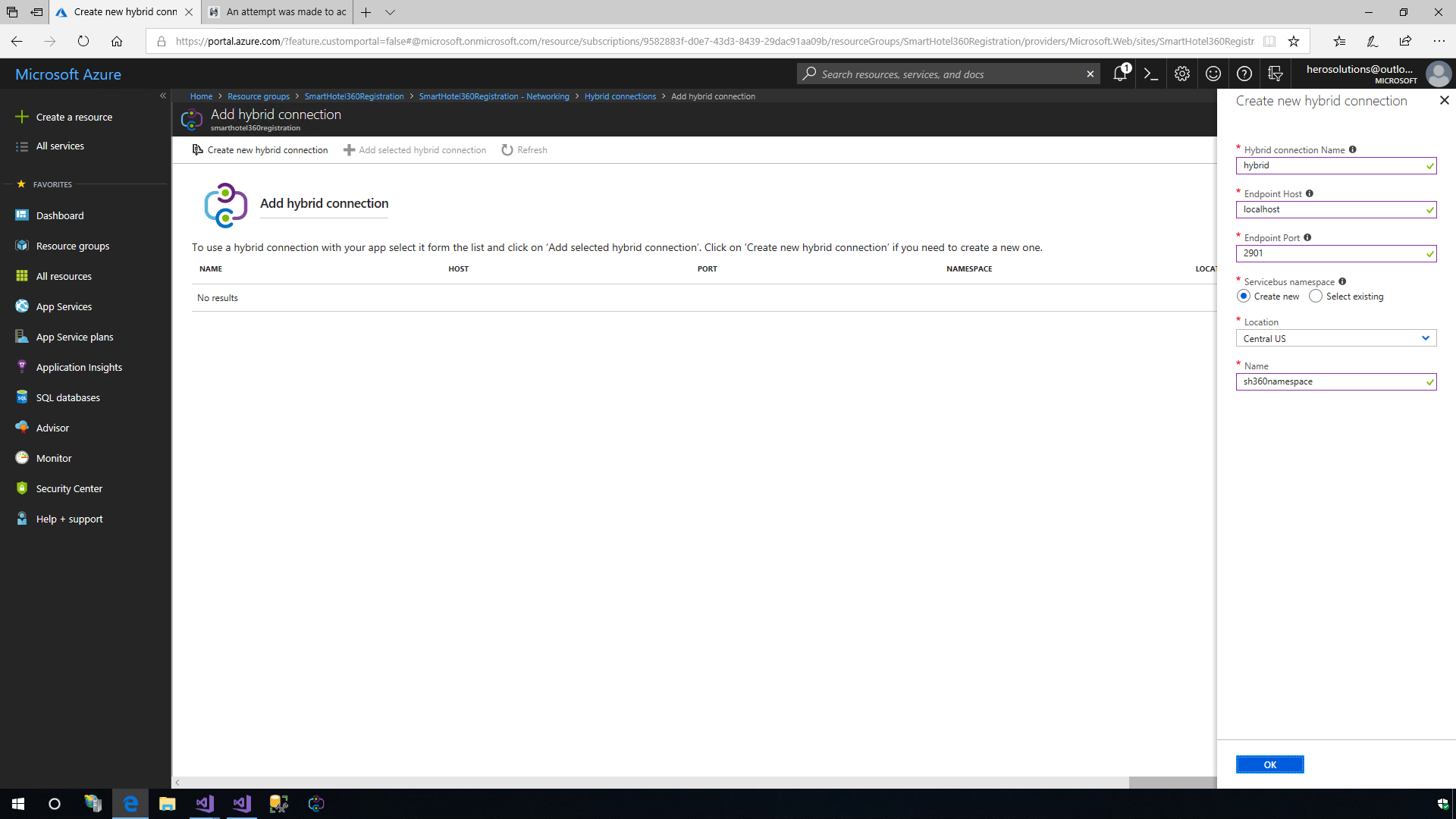The image size is (1456, 819).
Task: Open portal settings gear icon
Action: click(x=1181, y=74)
